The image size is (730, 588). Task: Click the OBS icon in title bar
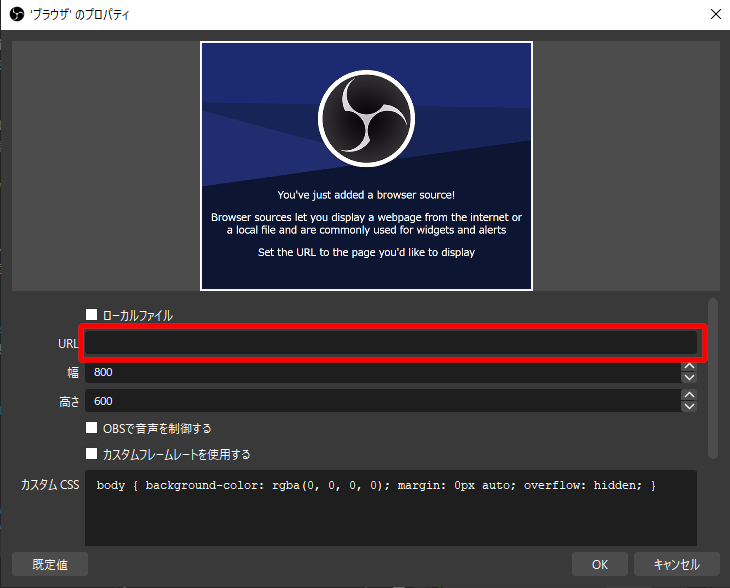point(17,14)
